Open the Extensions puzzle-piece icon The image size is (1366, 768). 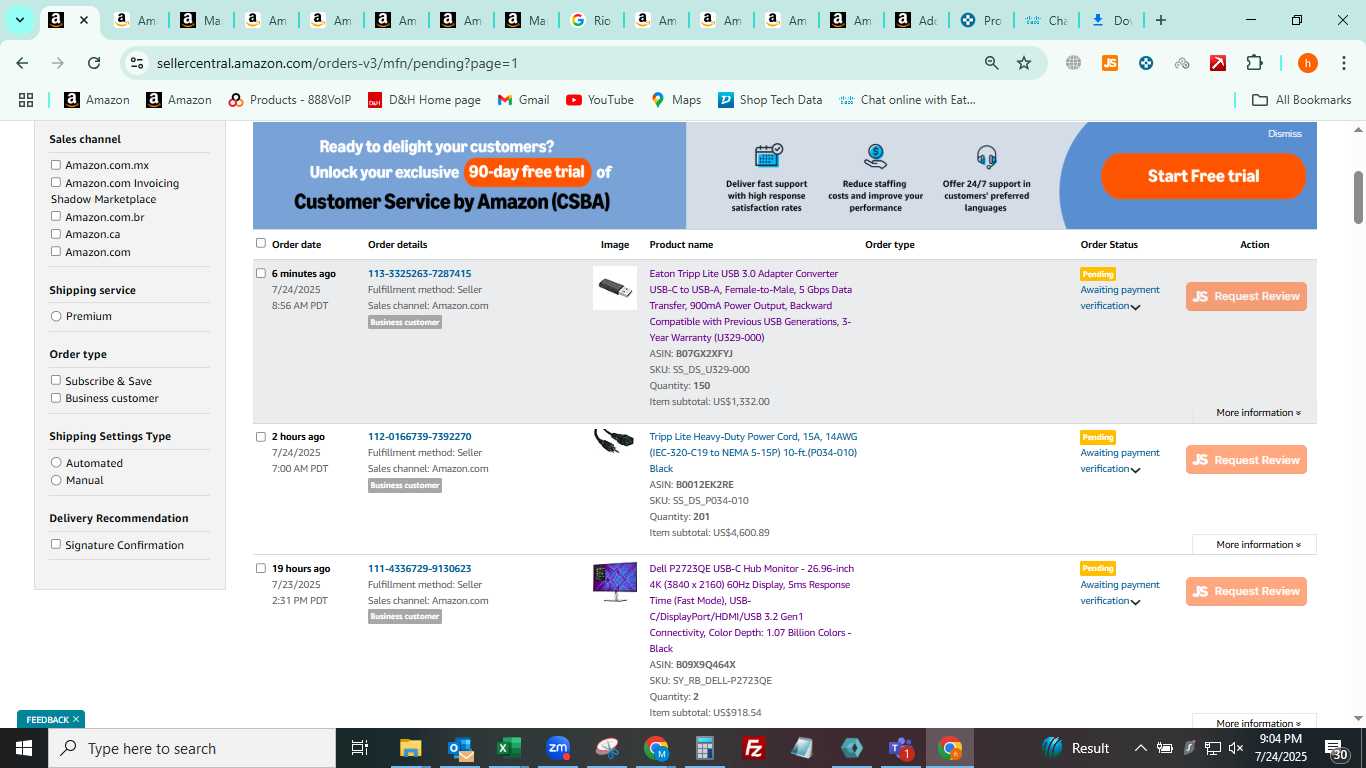coord(1254,63)
